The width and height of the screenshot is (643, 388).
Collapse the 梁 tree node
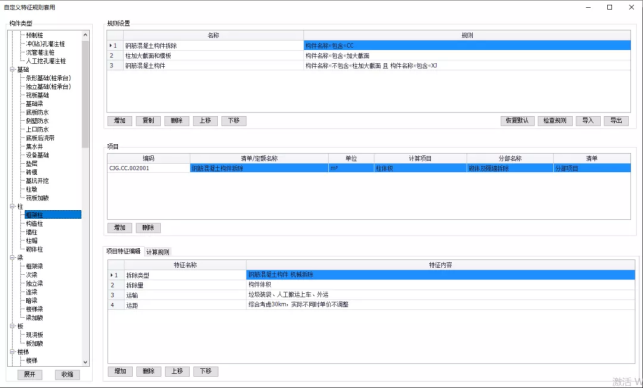click(x=12, y=258)
